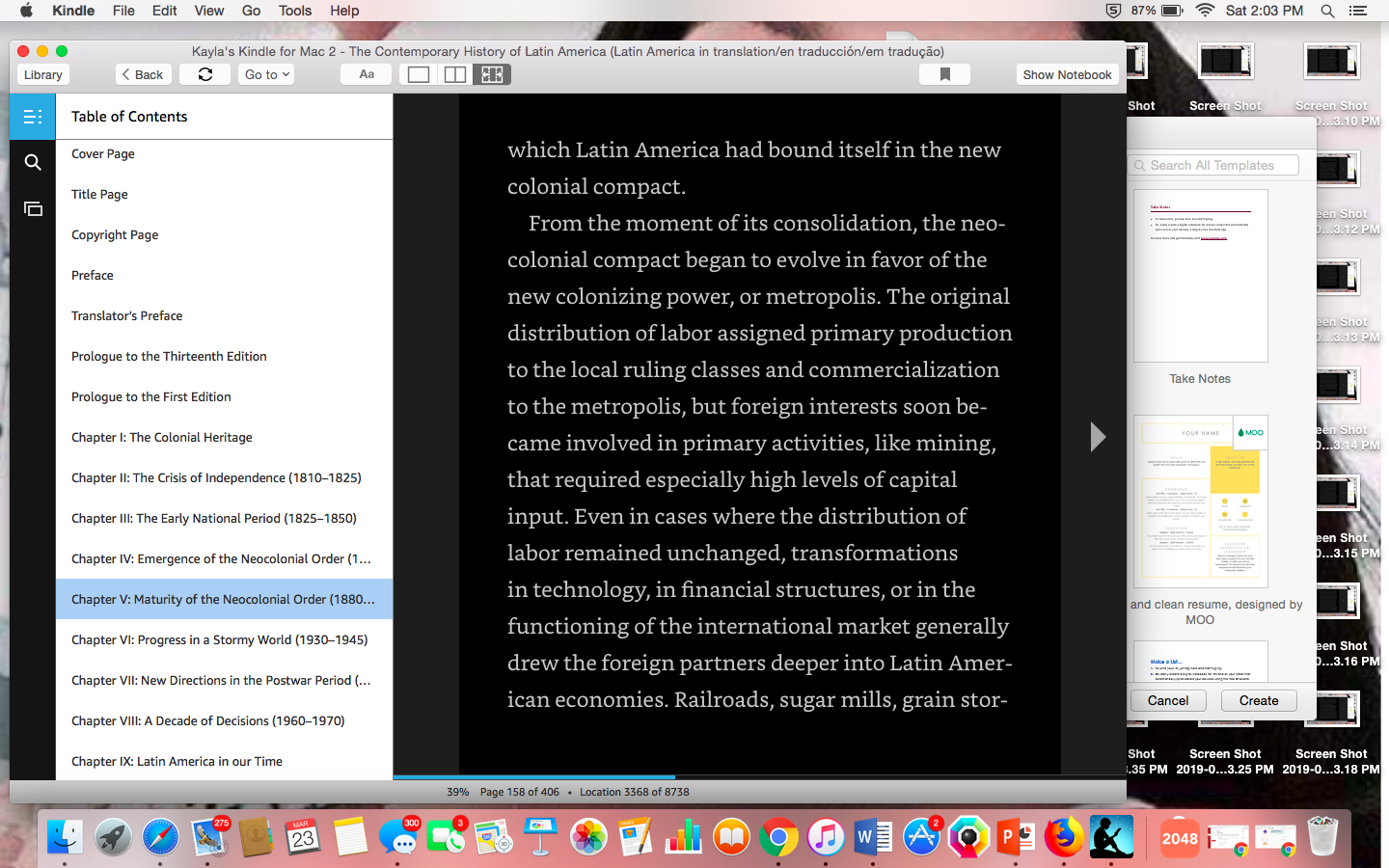Switch to single-column page view
This screenshot has width=1389, height=868.
pyautogui.click(x=419, y=74)
